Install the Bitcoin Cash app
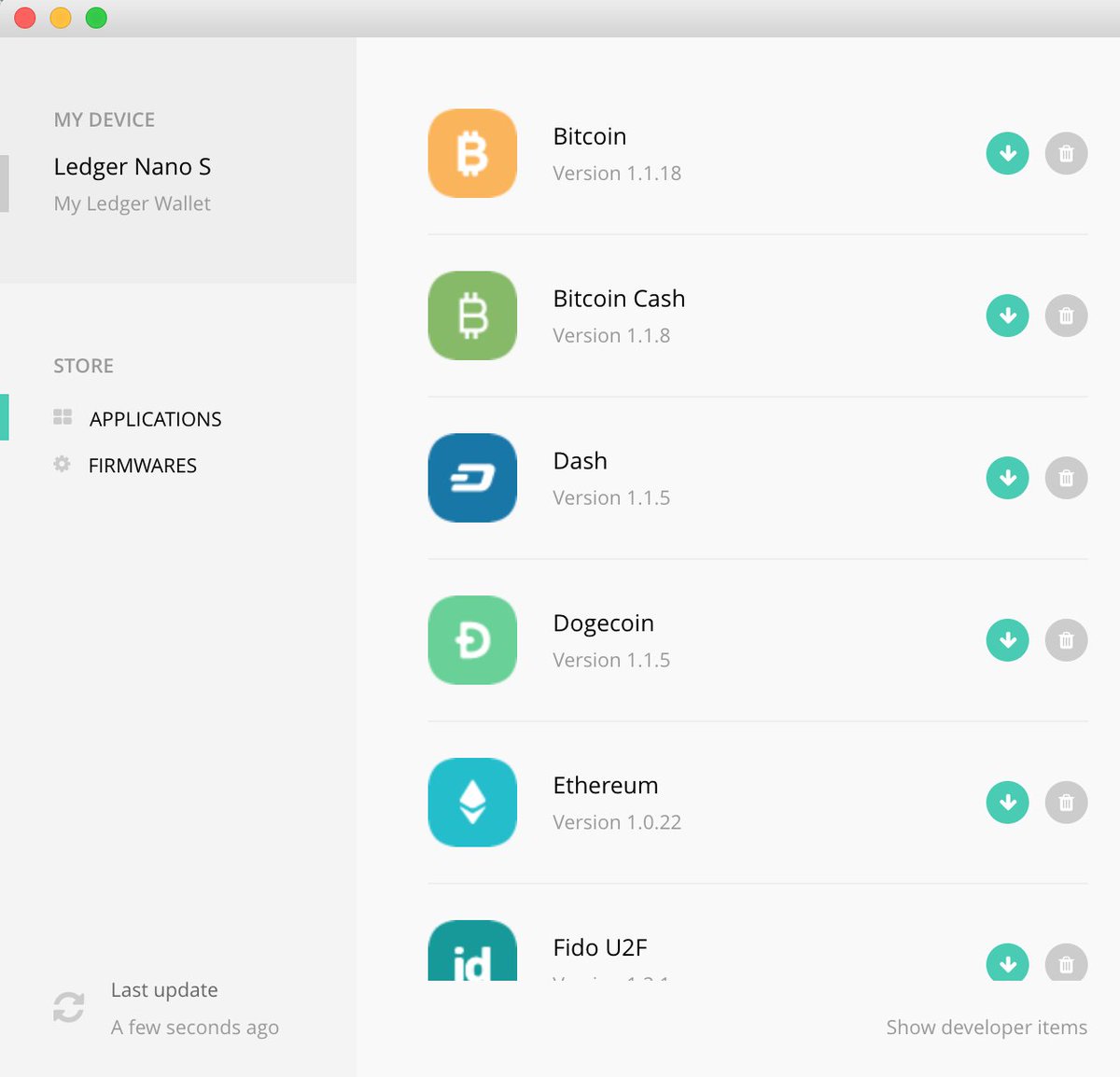The height and width of the screenshot is (1077, 1120). [1007, 315]
